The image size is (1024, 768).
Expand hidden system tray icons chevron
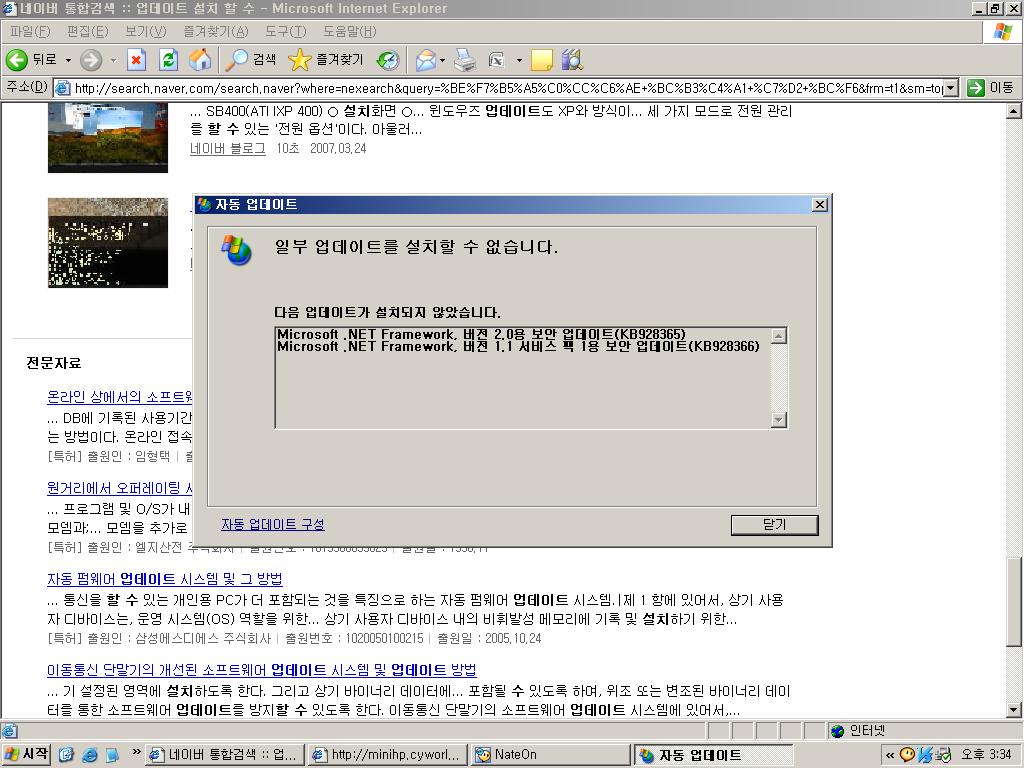(x=889, y=755)
